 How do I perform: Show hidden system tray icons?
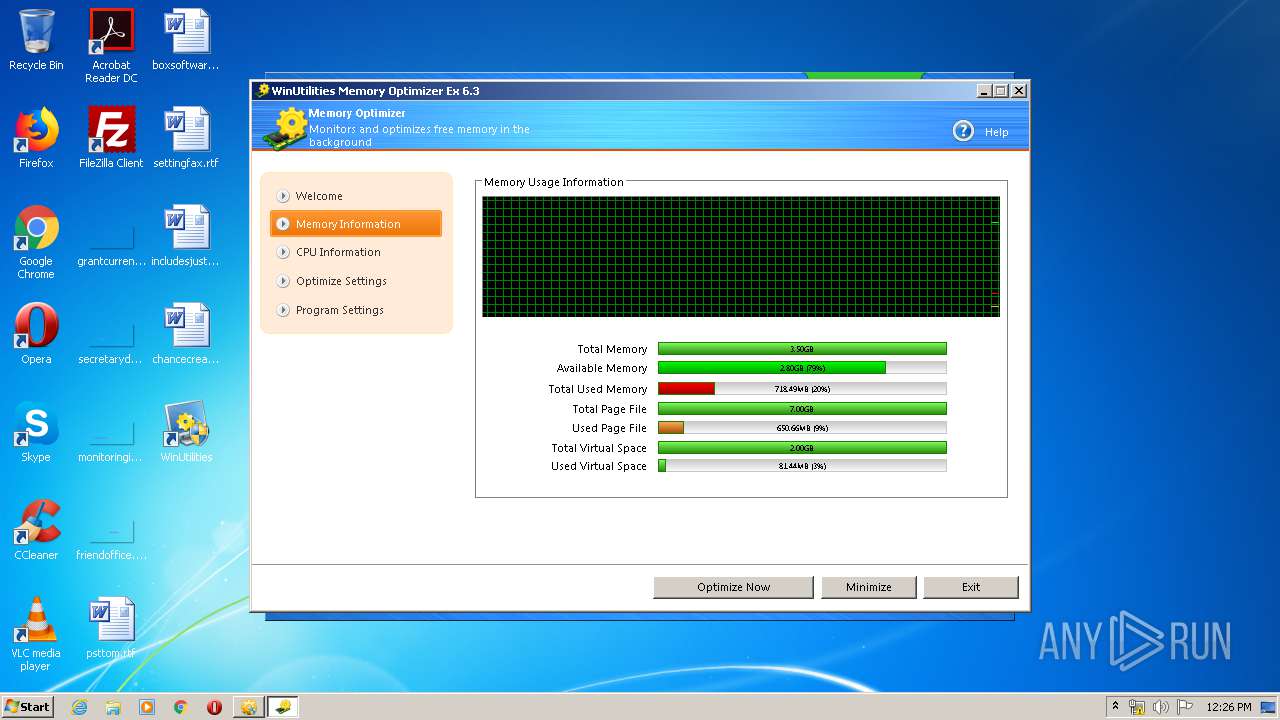point(1116,707)
